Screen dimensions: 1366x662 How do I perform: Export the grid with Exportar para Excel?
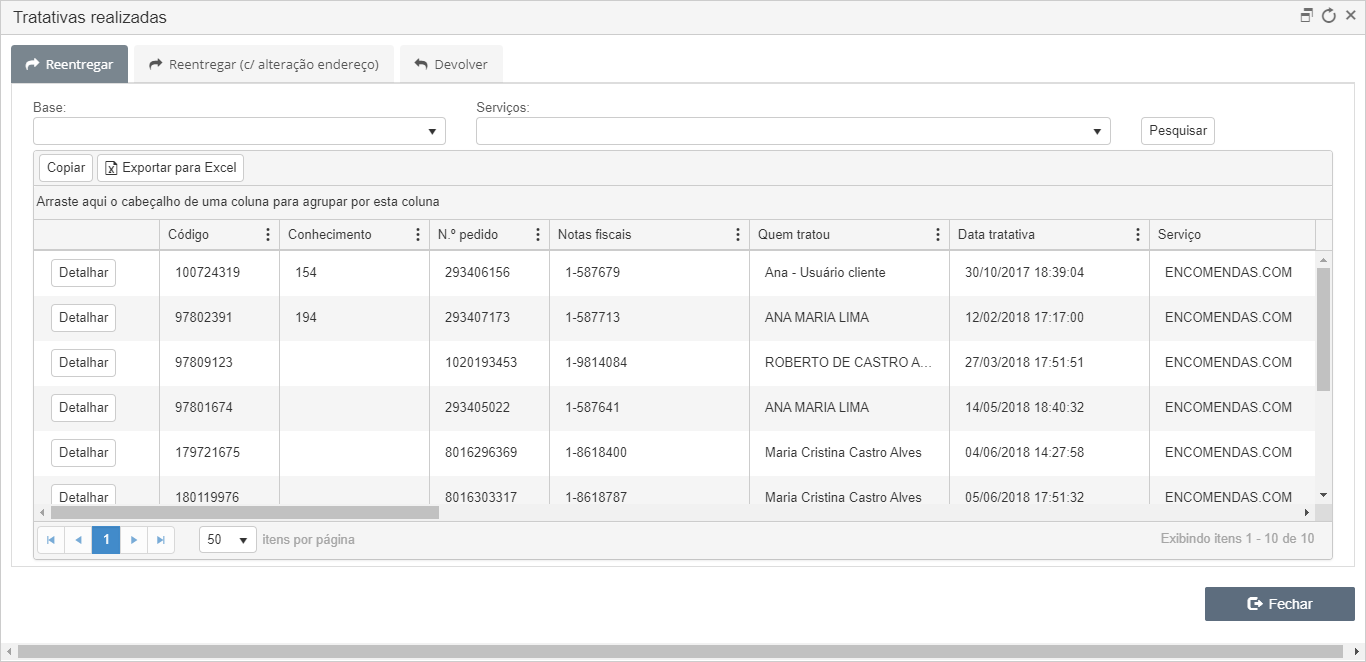pos(171,168)
